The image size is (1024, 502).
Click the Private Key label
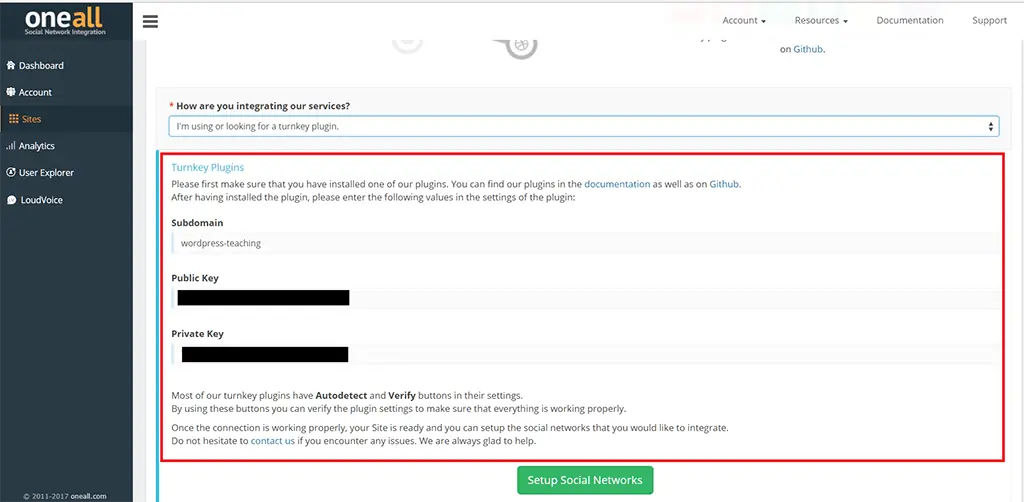[197, 334]
